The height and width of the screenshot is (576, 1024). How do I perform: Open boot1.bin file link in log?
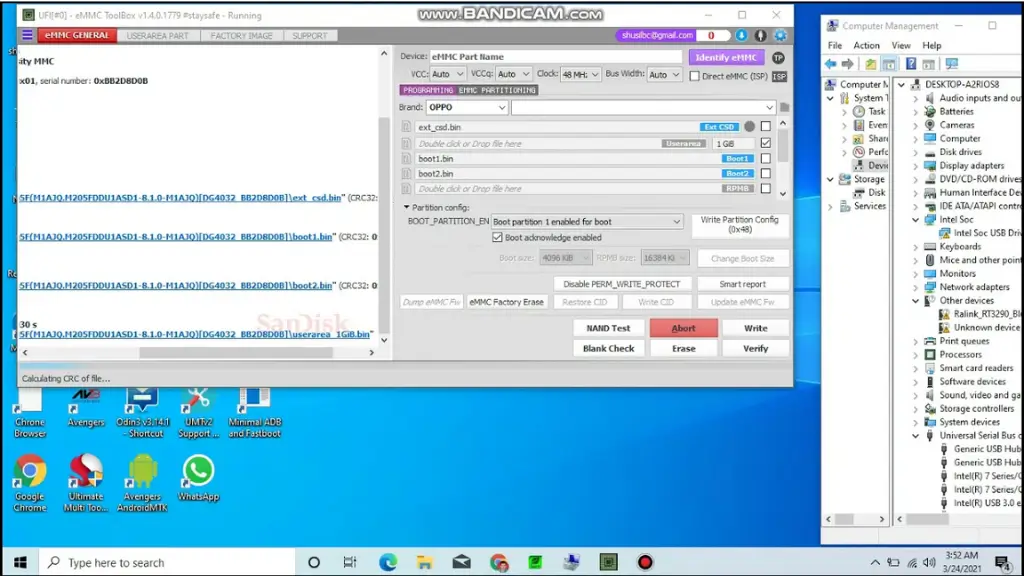[x=176, y=236]
